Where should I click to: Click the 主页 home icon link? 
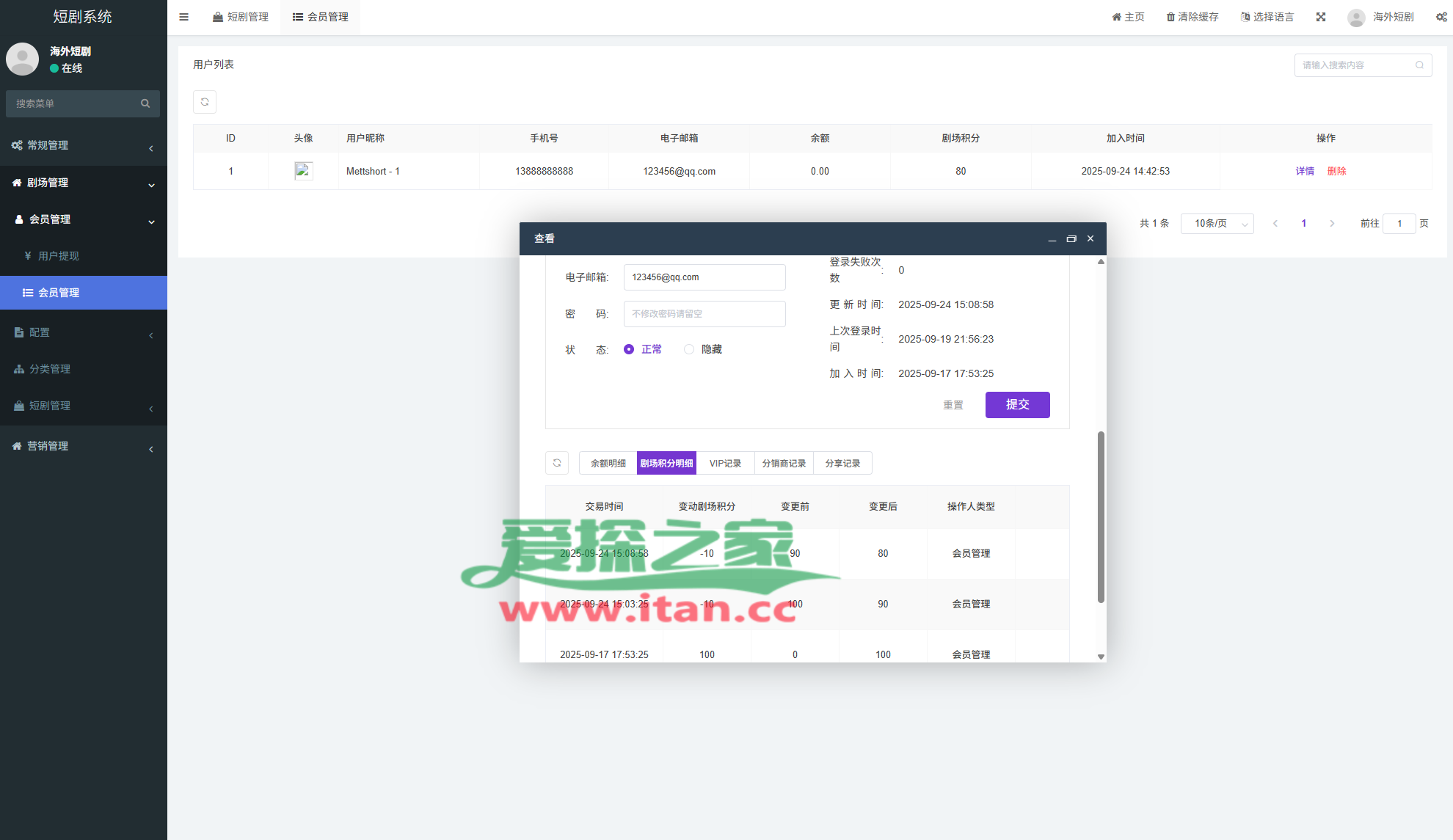1117,17
